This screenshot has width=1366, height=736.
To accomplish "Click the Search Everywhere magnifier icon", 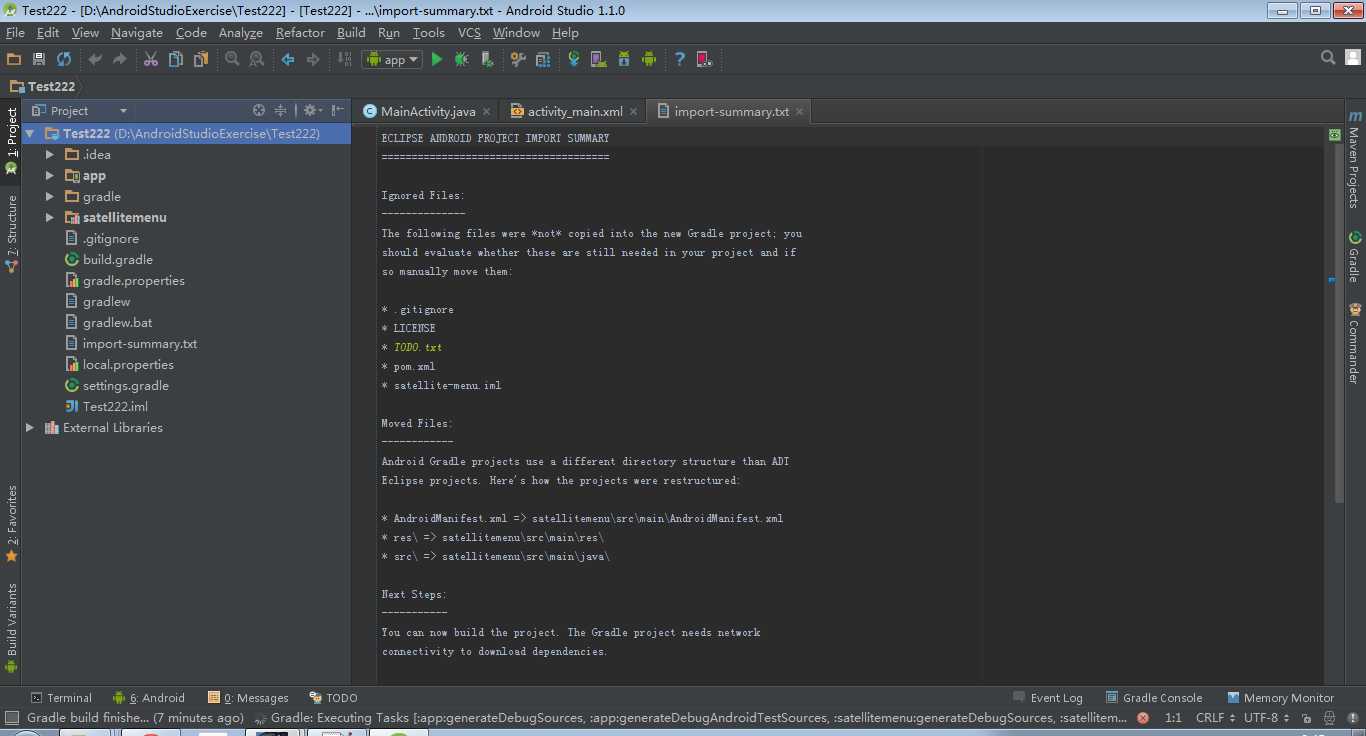I will (1328, 58).
